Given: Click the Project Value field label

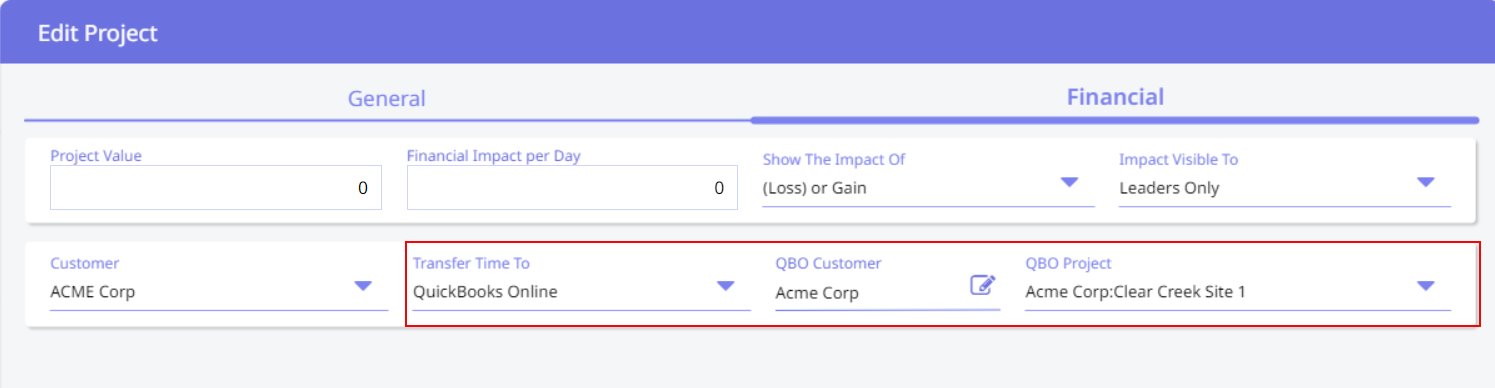Looking at the screenshot, I should click(95, 156).
